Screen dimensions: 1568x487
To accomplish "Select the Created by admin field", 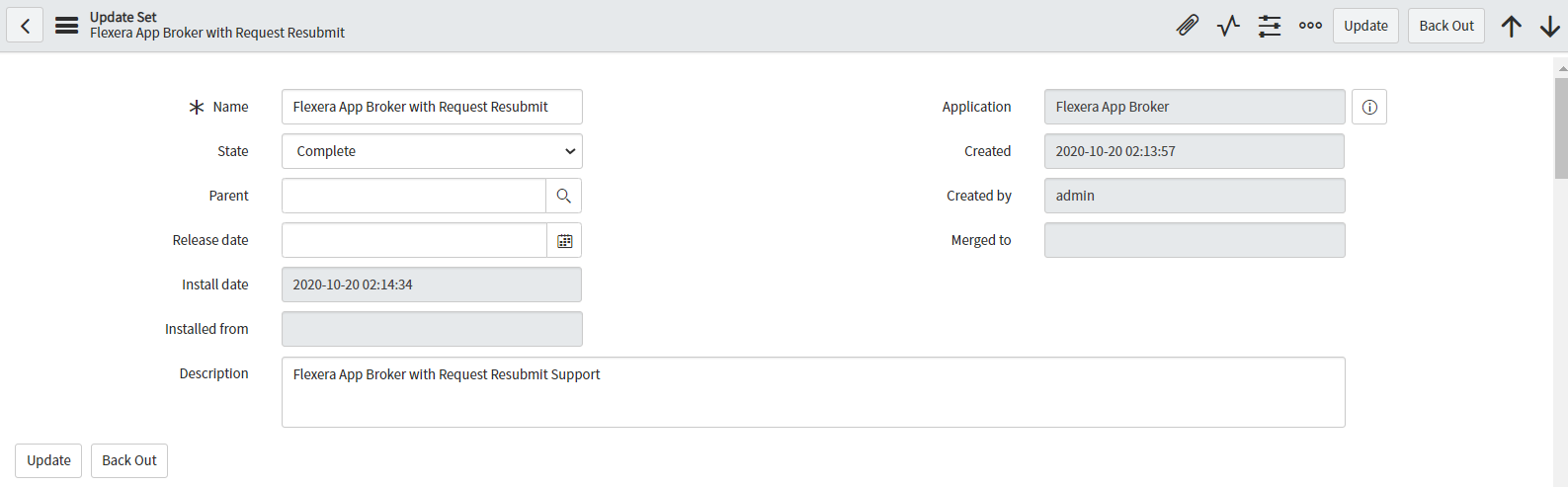I will pos(1195,196).
